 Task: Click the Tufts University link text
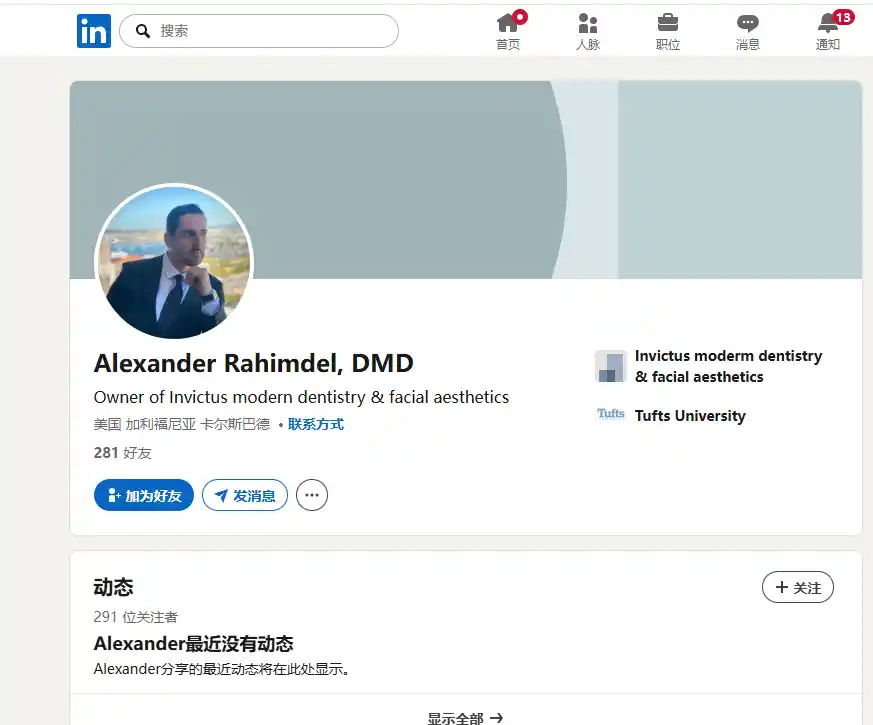[x=690, y=416]
